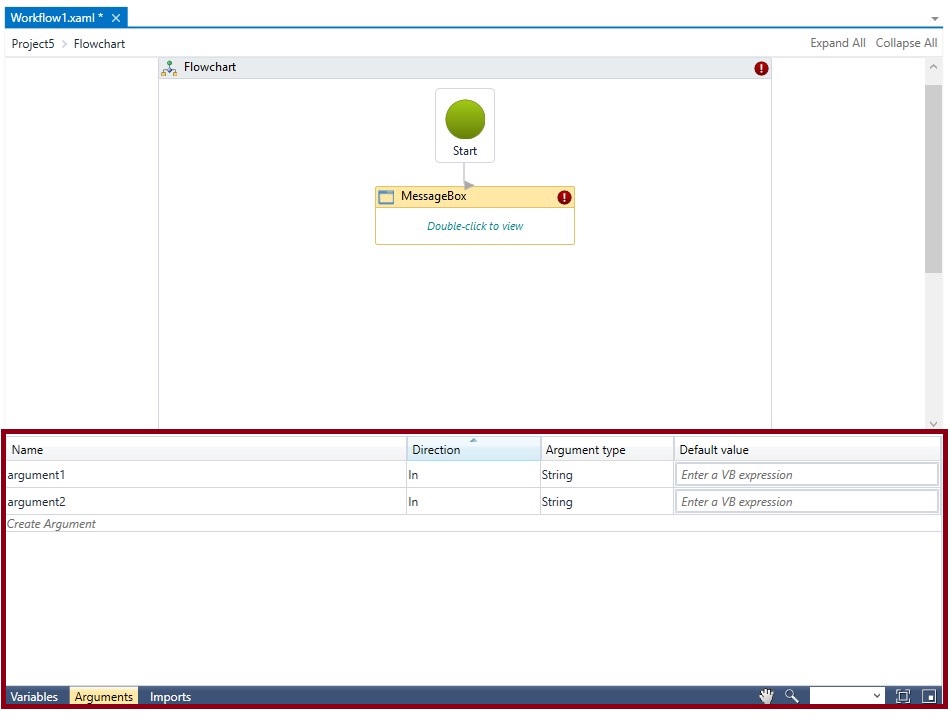Open Direction dropdown for argument1
The height and width of the screenshot is (719, 951).
click(x=473, y=475)
